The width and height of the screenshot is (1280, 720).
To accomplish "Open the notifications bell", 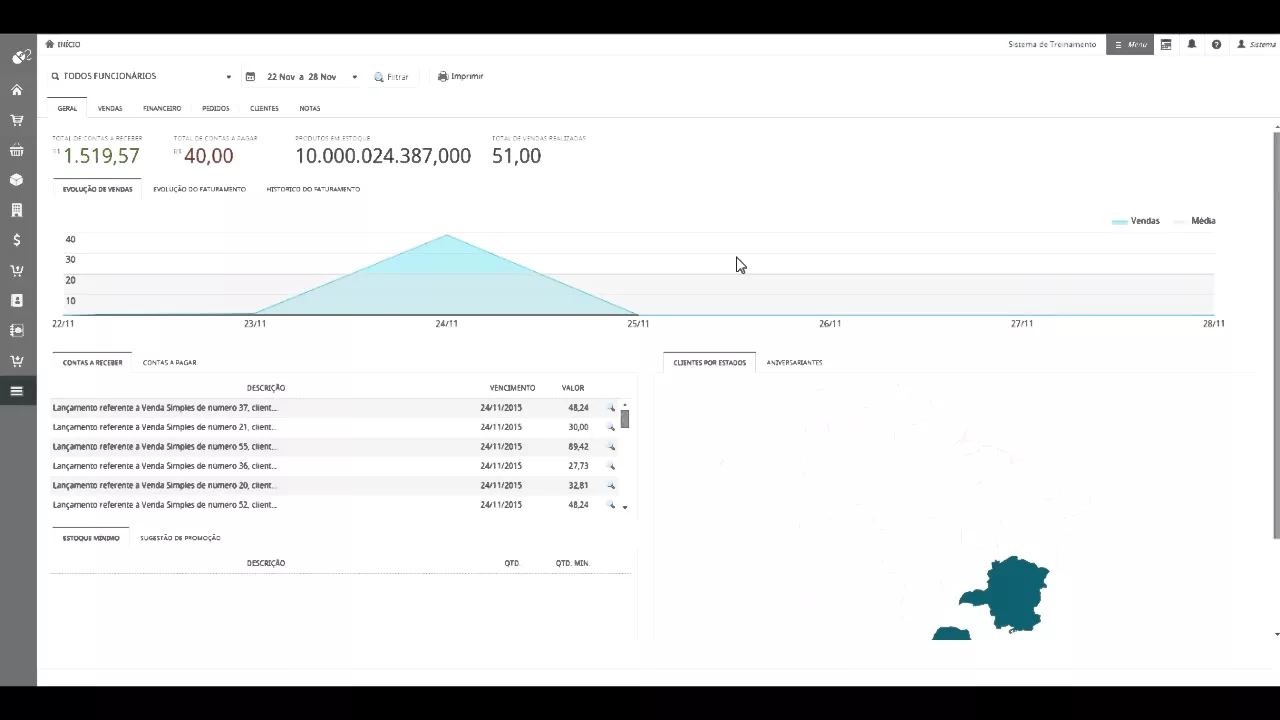I will tap(1192, 45).
